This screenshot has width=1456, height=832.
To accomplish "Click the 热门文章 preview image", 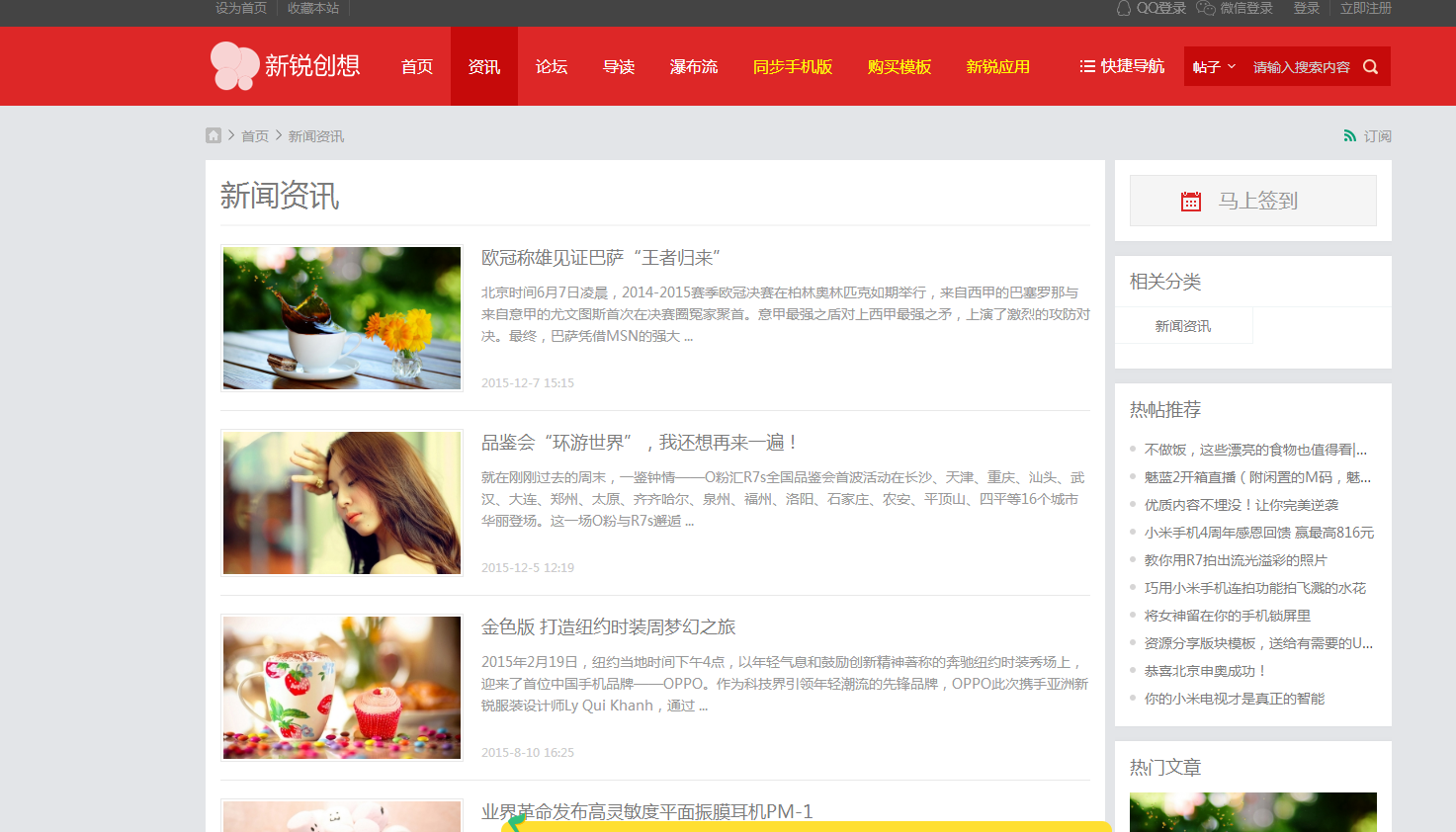I will [1253, 812].
